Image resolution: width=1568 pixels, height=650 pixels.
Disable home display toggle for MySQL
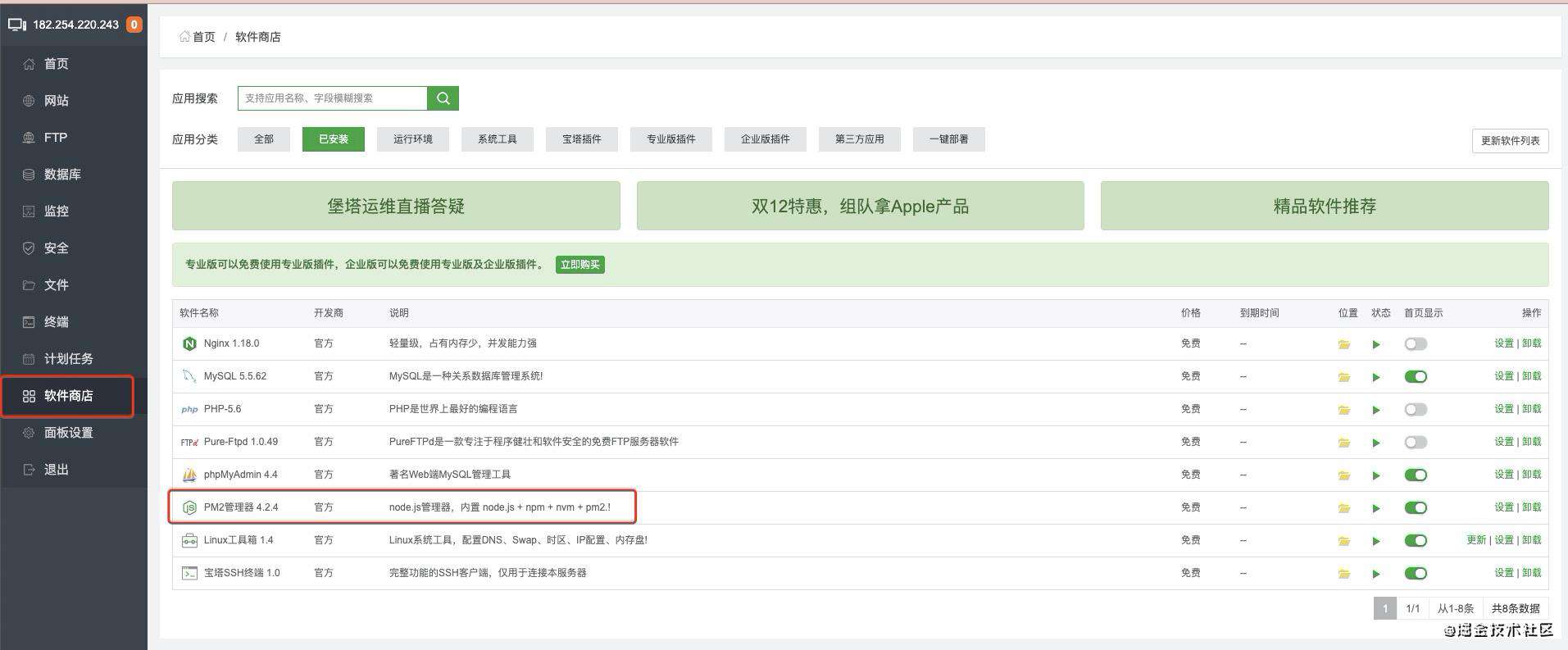[1416, 377]
